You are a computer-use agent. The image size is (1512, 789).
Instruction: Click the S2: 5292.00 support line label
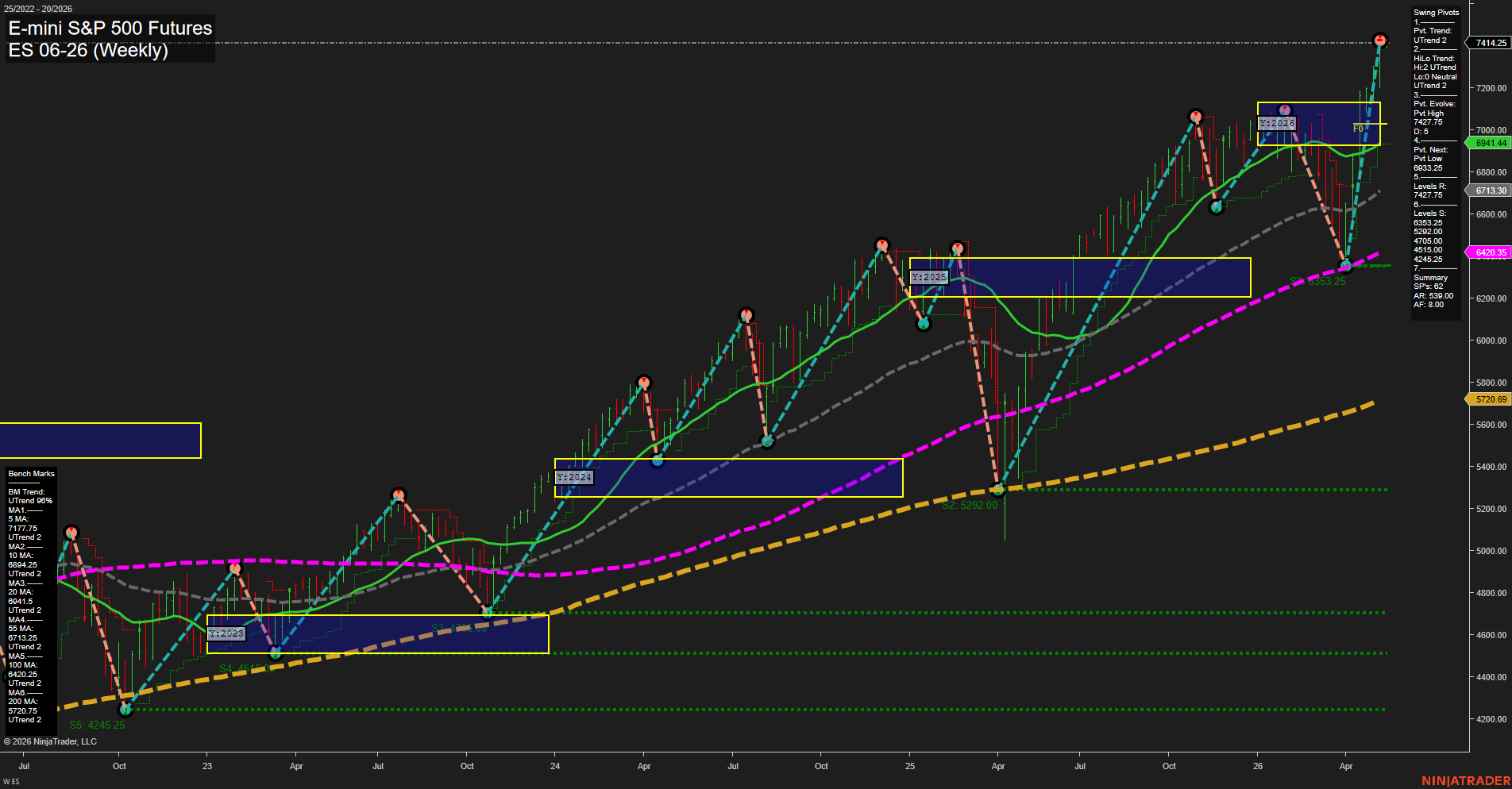(x=970, y=505)
